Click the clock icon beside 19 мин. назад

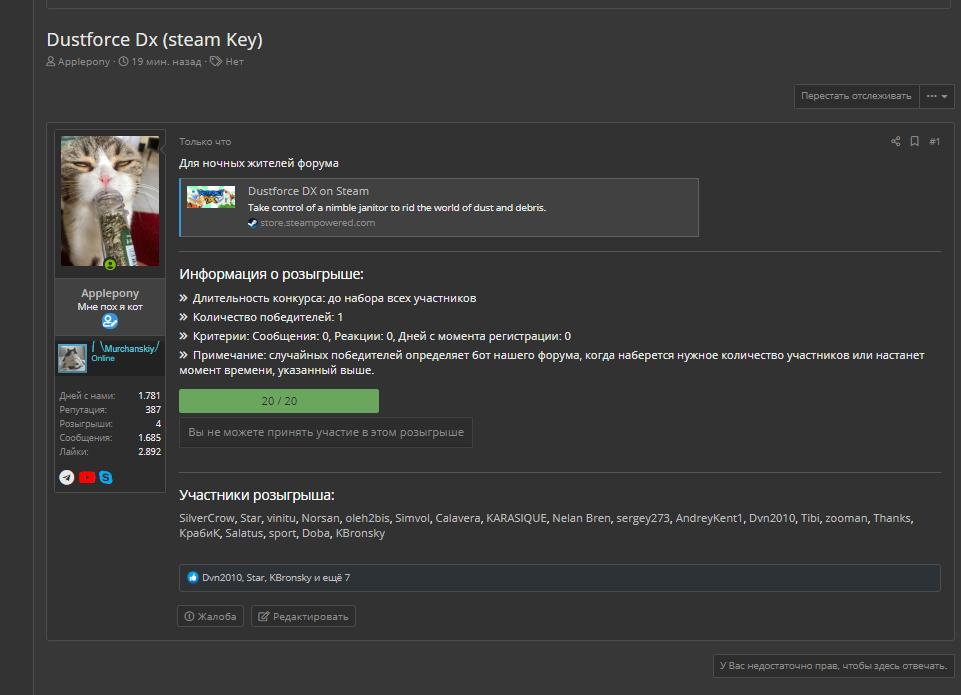[123, 61]
